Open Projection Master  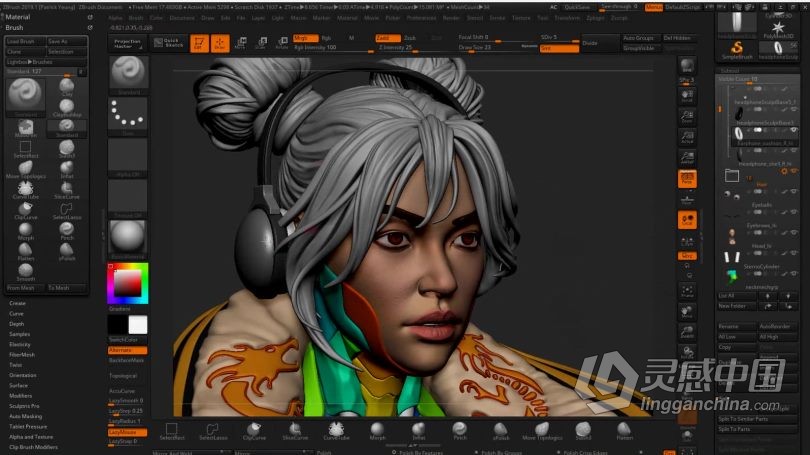point(127,43)
